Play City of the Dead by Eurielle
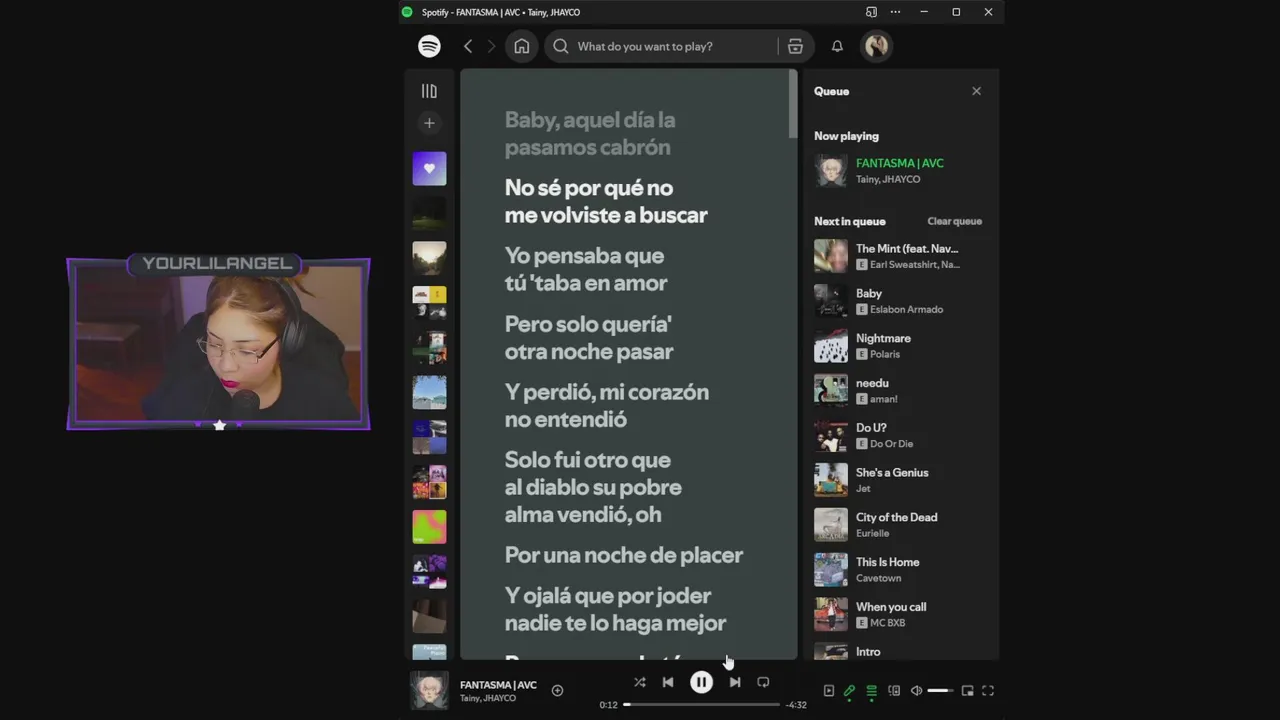The image size is (1280, 720). pos(900,525)
